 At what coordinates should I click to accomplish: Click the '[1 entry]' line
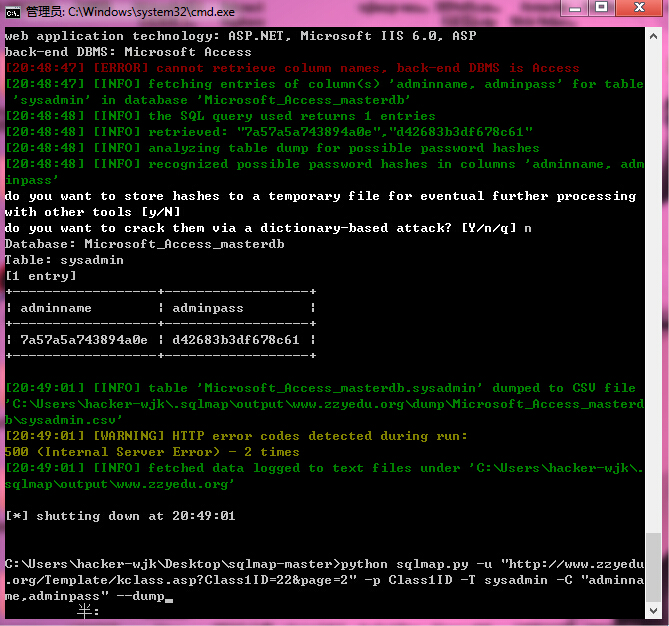[x=41, y=276]
